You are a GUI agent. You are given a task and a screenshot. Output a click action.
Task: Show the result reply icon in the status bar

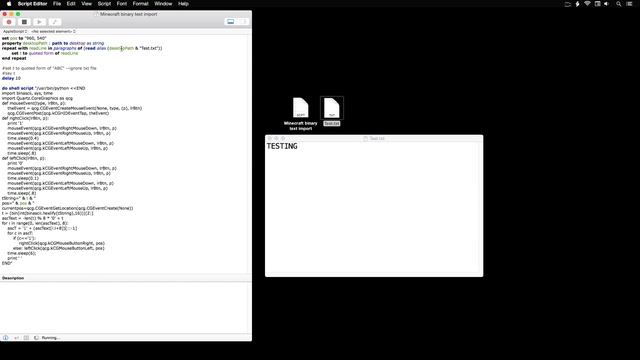(x=16, y=338)
